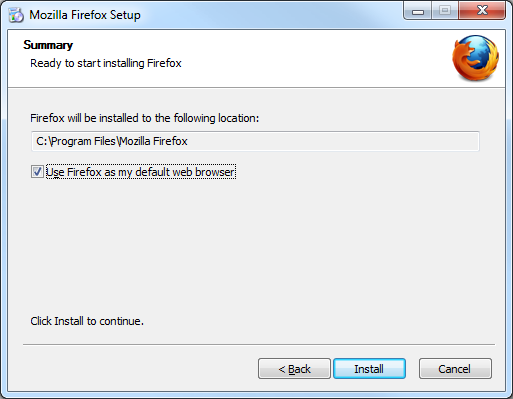Click the 'Use Firefox as my default web browser' label

click(x=141, y=172)
